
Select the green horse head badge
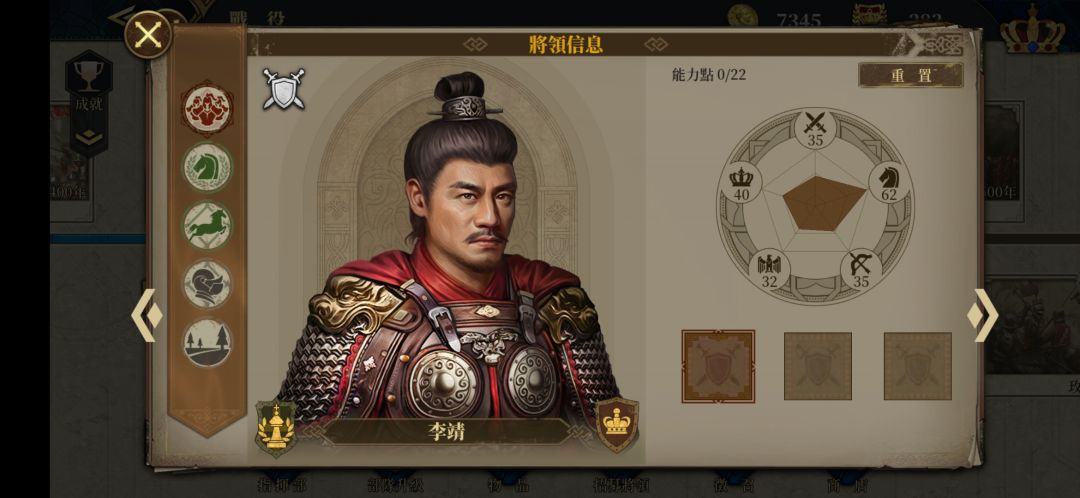pyautogui.click(x=207, y=167)
